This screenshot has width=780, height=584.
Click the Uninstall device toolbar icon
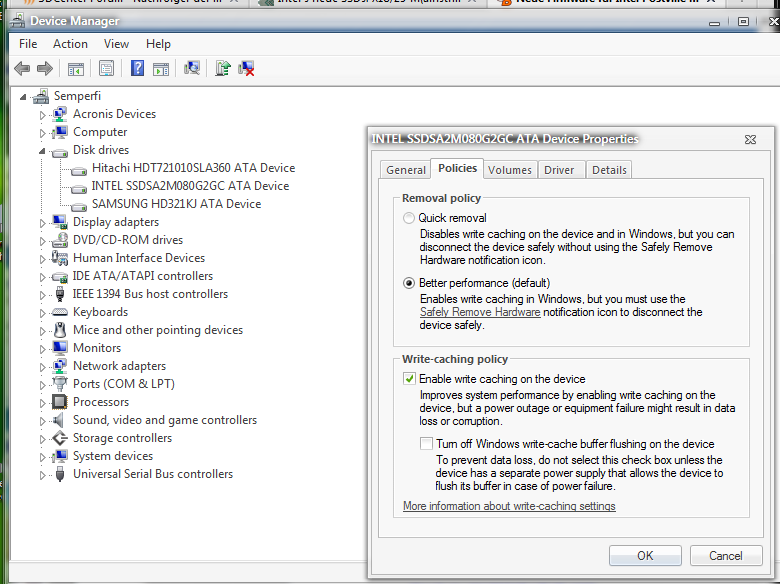[246, 68]
